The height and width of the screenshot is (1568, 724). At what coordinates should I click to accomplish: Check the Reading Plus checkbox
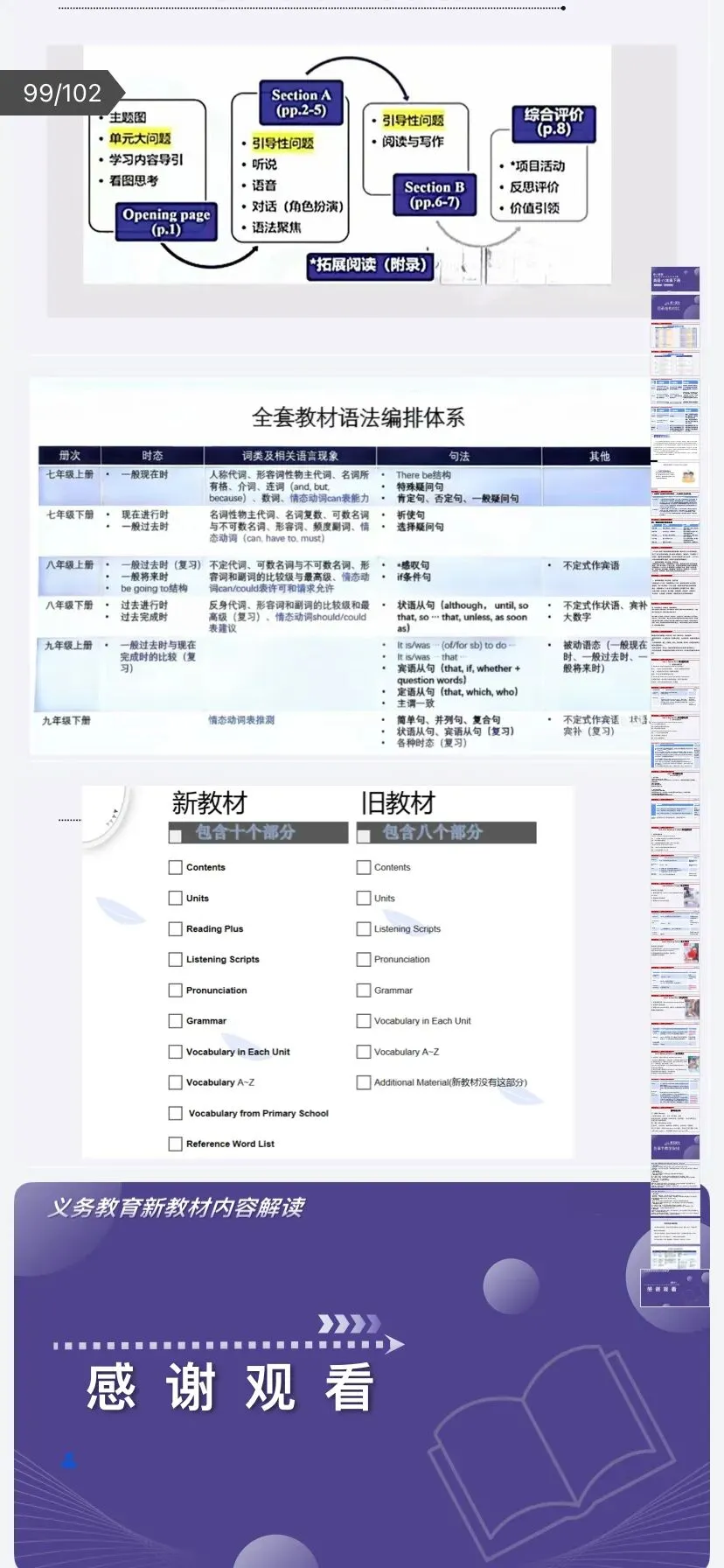point(175,928)
